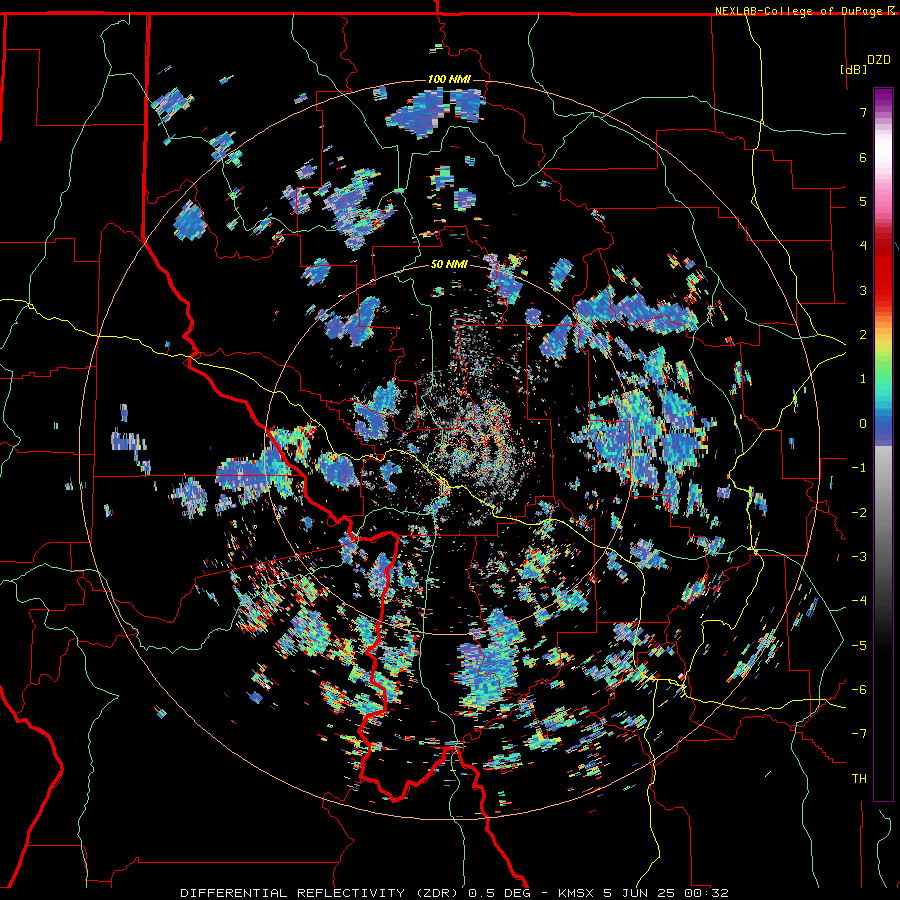900x900 pixels.
Task: Click the 50 NMI range ring label
Action: pyautogui.click(x=449, y=265)
